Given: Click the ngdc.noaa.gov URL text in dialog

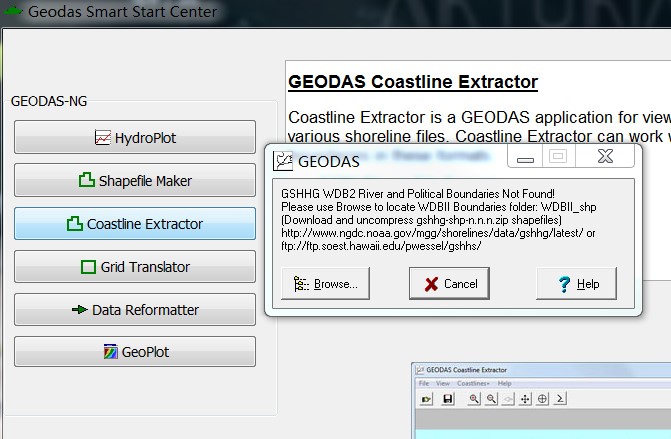Looking at the screenshot, I should 432,233.
